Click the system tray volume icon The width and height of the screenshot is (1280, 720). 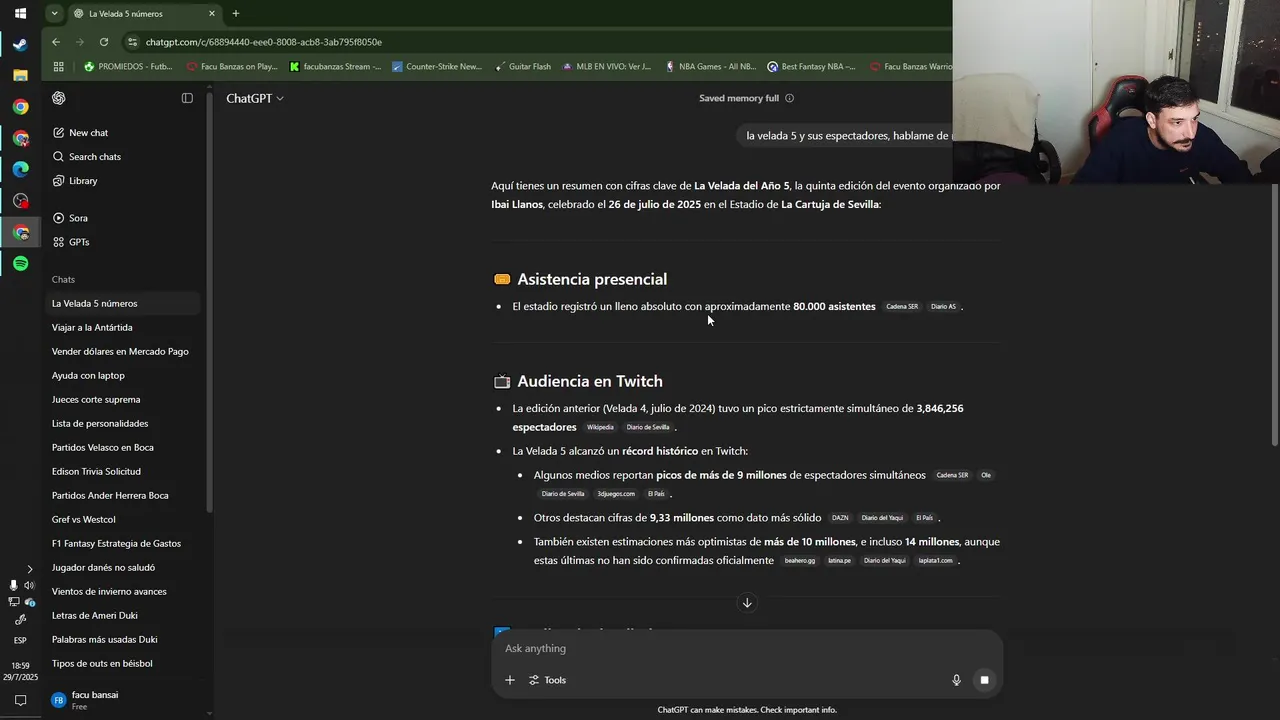click(x=29, y=585)
